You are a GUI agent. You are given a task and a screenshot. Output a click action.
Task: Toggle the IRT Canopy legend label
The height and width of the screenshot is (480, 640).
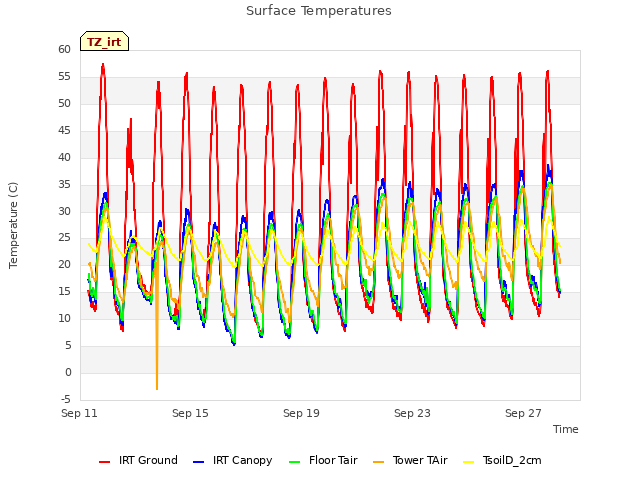pos(242,460)
